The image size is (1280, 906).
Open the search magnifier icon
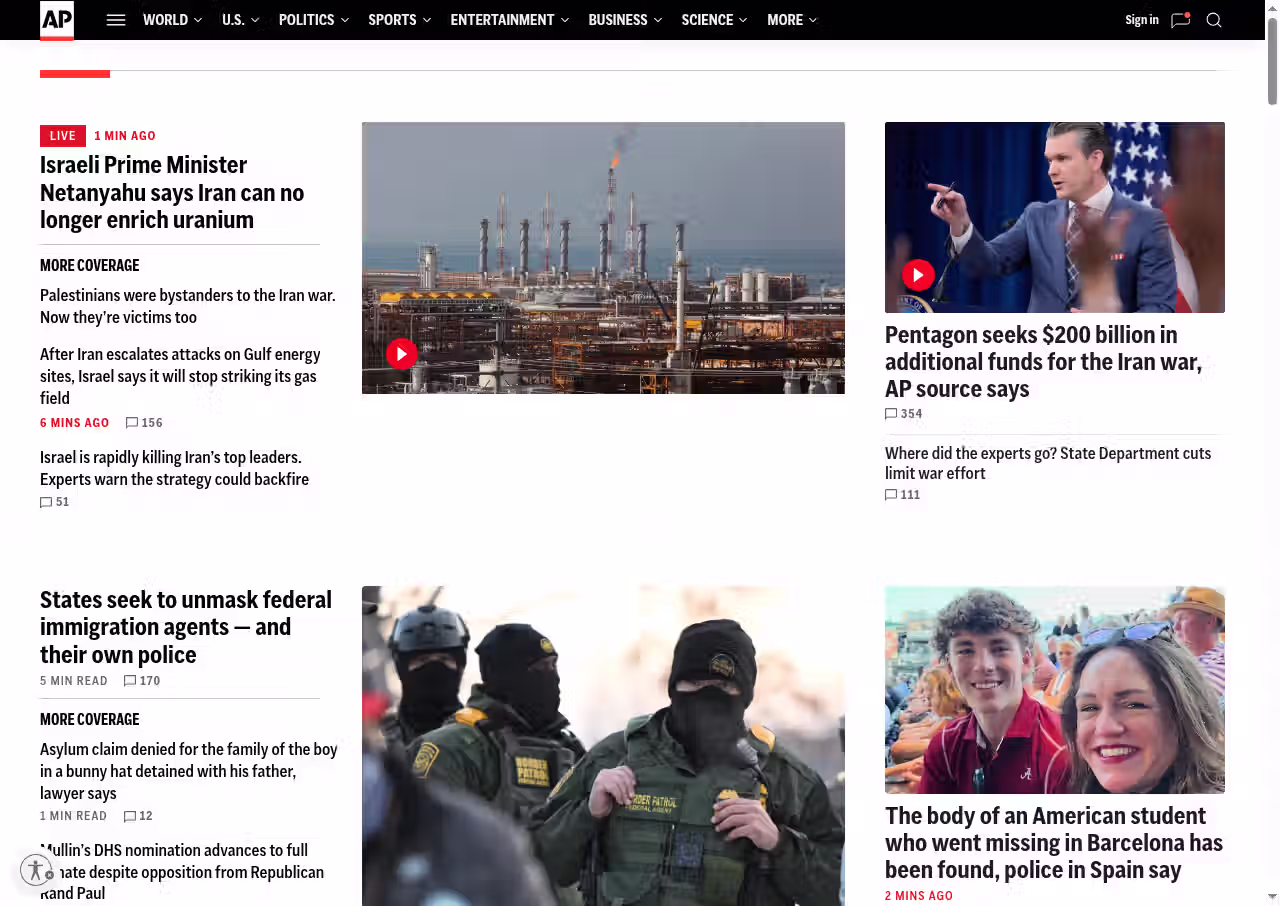1214,20
